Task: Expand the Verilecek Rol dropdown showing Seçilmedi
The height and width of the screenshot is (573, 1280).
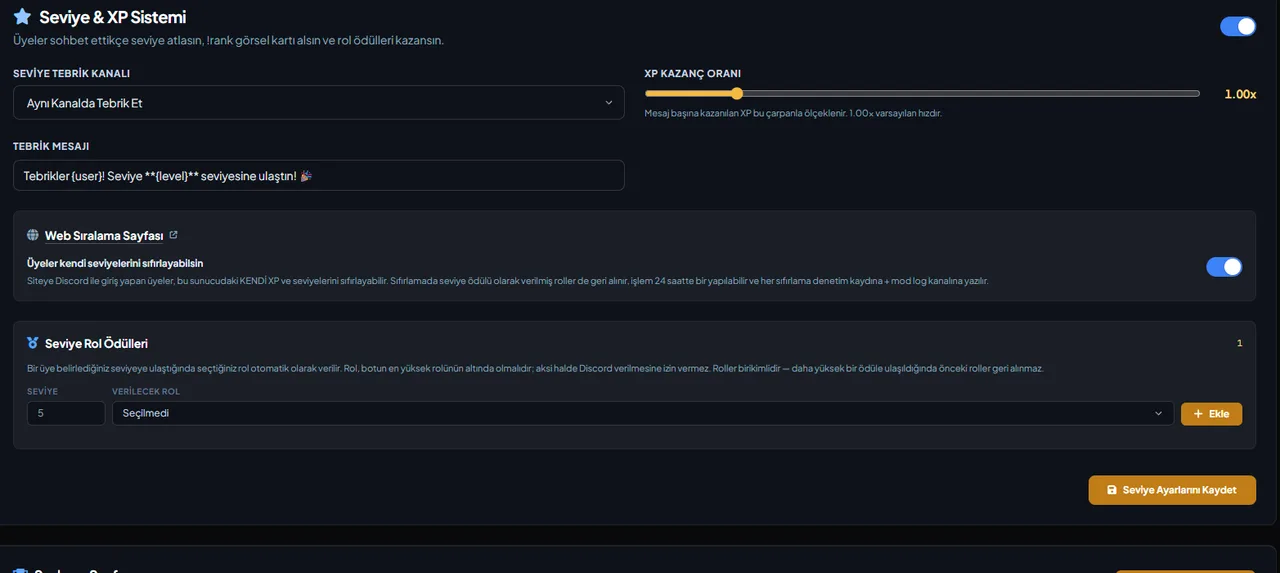Action: (x=643, y=413)
